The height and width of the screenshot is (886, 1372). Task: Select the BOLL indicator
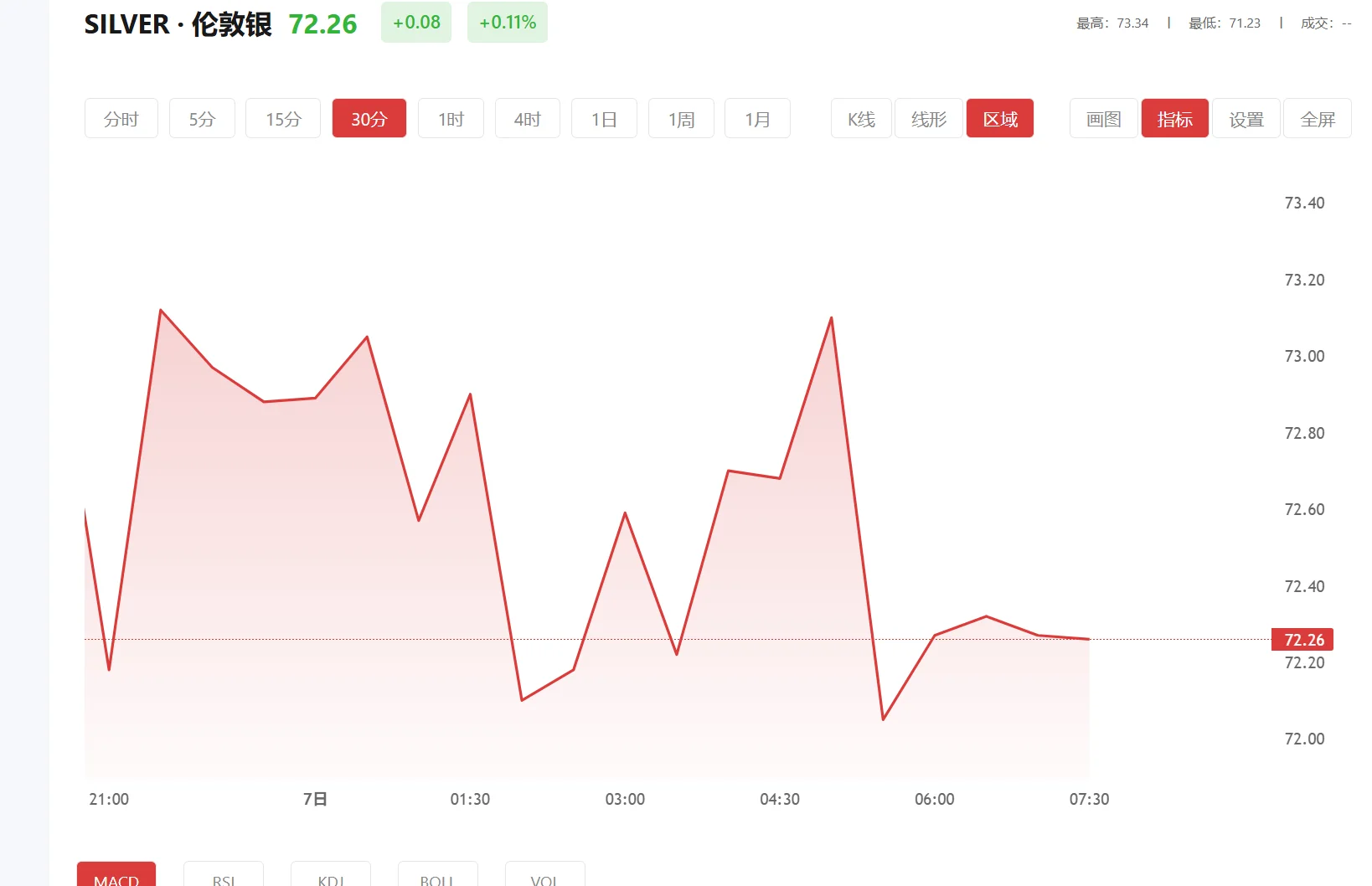tap(437, 878)
